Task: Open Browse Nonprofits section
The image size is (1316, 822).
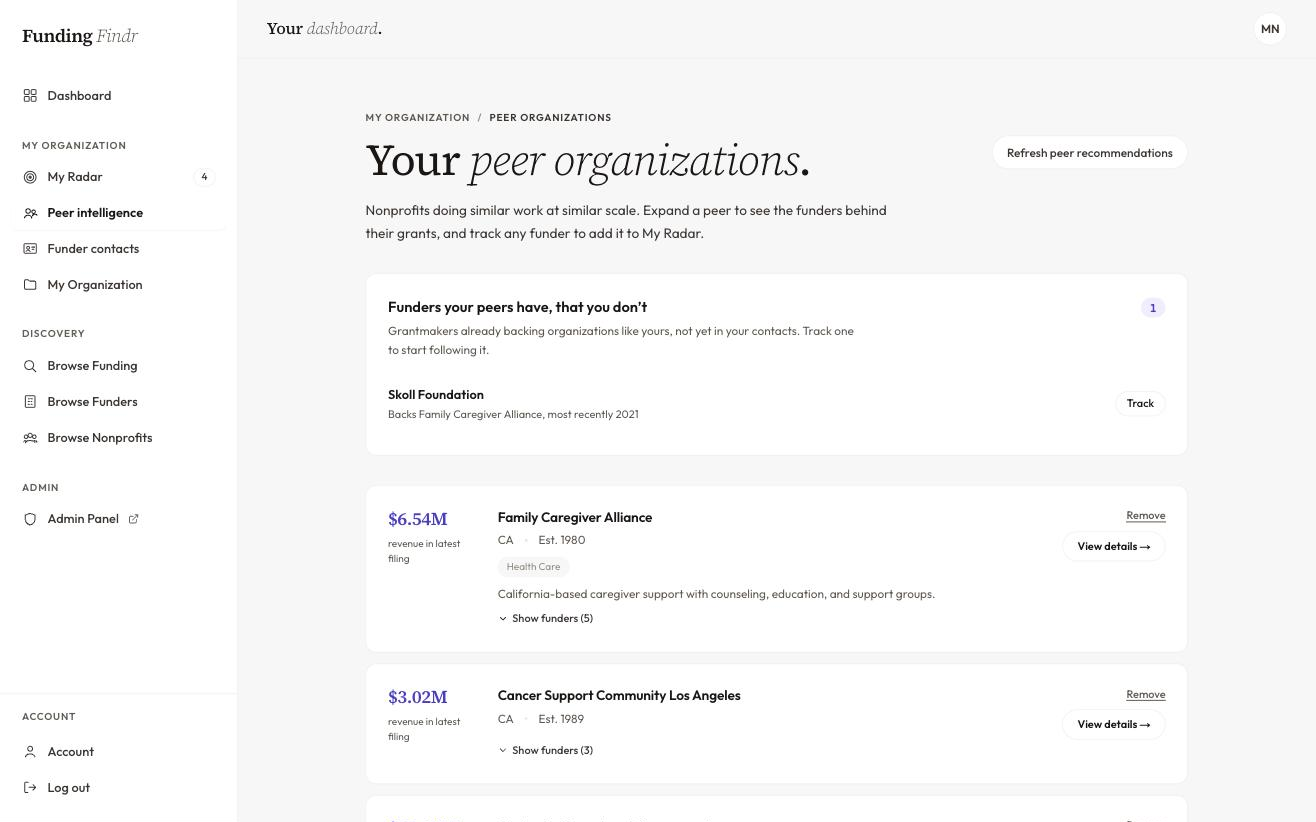Action: (x=119, y=438)
